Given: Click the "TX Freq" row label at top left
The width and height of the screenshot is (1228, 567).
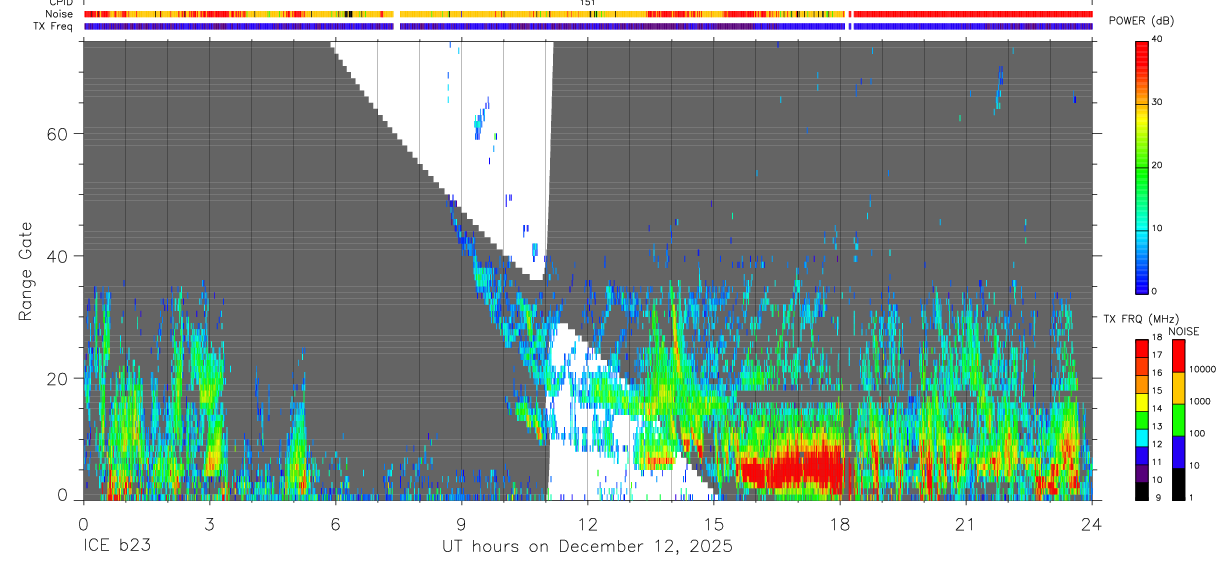Looking at the screenshot, I should 54,26.
